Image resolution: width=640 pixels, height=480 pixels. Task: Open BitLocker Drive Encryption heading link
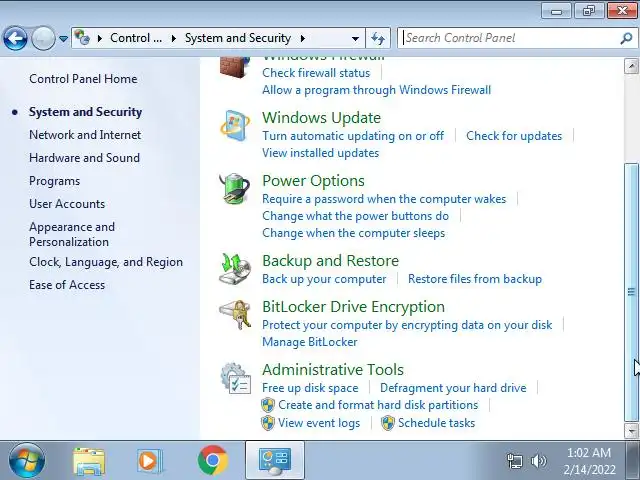[x=353, y=307]
